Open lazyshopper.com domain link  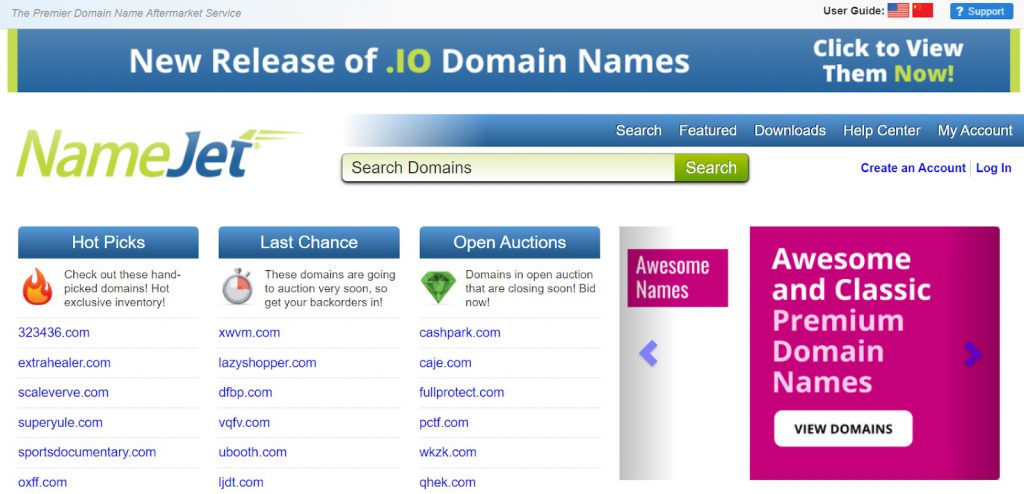click(x=267, y=363)
